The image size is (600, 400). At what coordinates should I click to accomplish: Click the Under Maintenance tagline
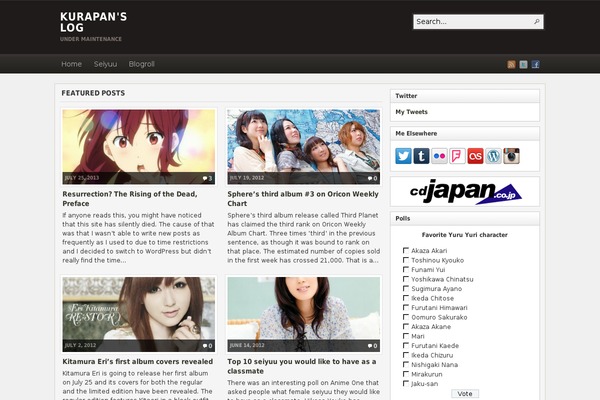tap(91, 39)
